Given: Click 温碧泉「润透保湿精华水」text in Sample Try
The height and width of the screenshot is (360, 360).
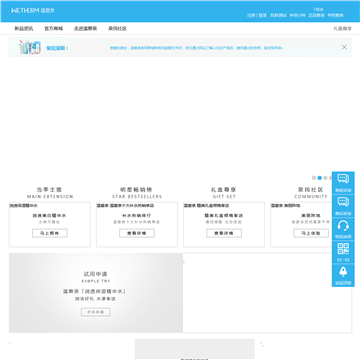Looking at the screenshot, I should point(96,291).
